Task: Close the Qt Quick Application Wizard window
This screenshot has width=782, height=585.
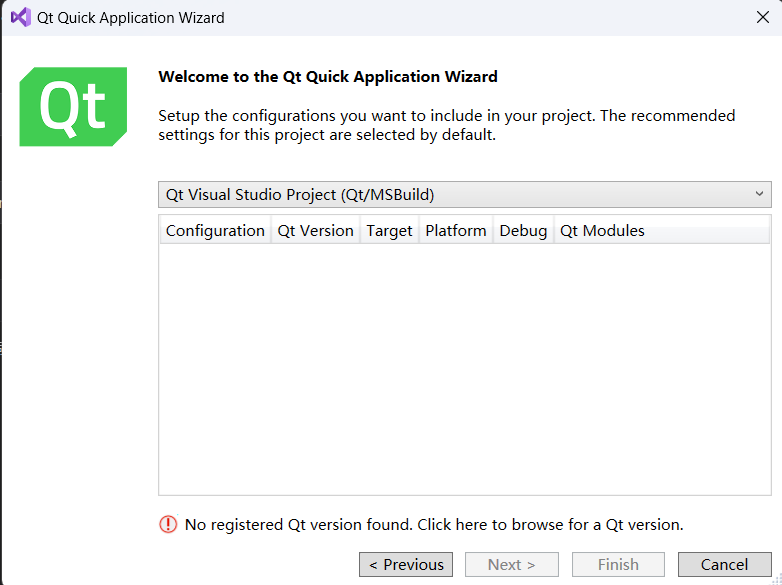Action: click(x=762, y=17)
